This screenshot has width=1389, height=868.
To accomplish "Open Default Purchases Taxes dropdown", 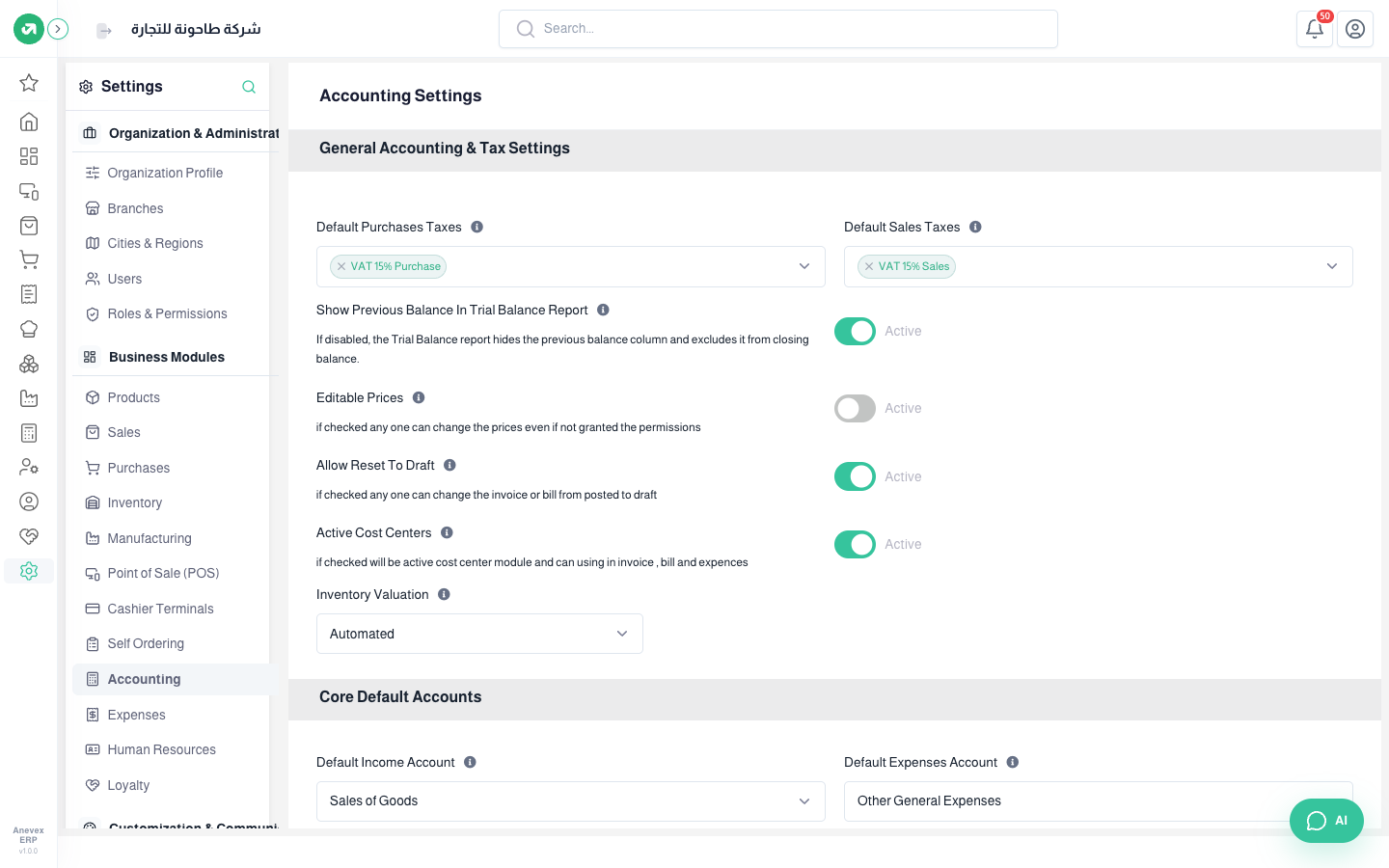I will coord(571,266).
